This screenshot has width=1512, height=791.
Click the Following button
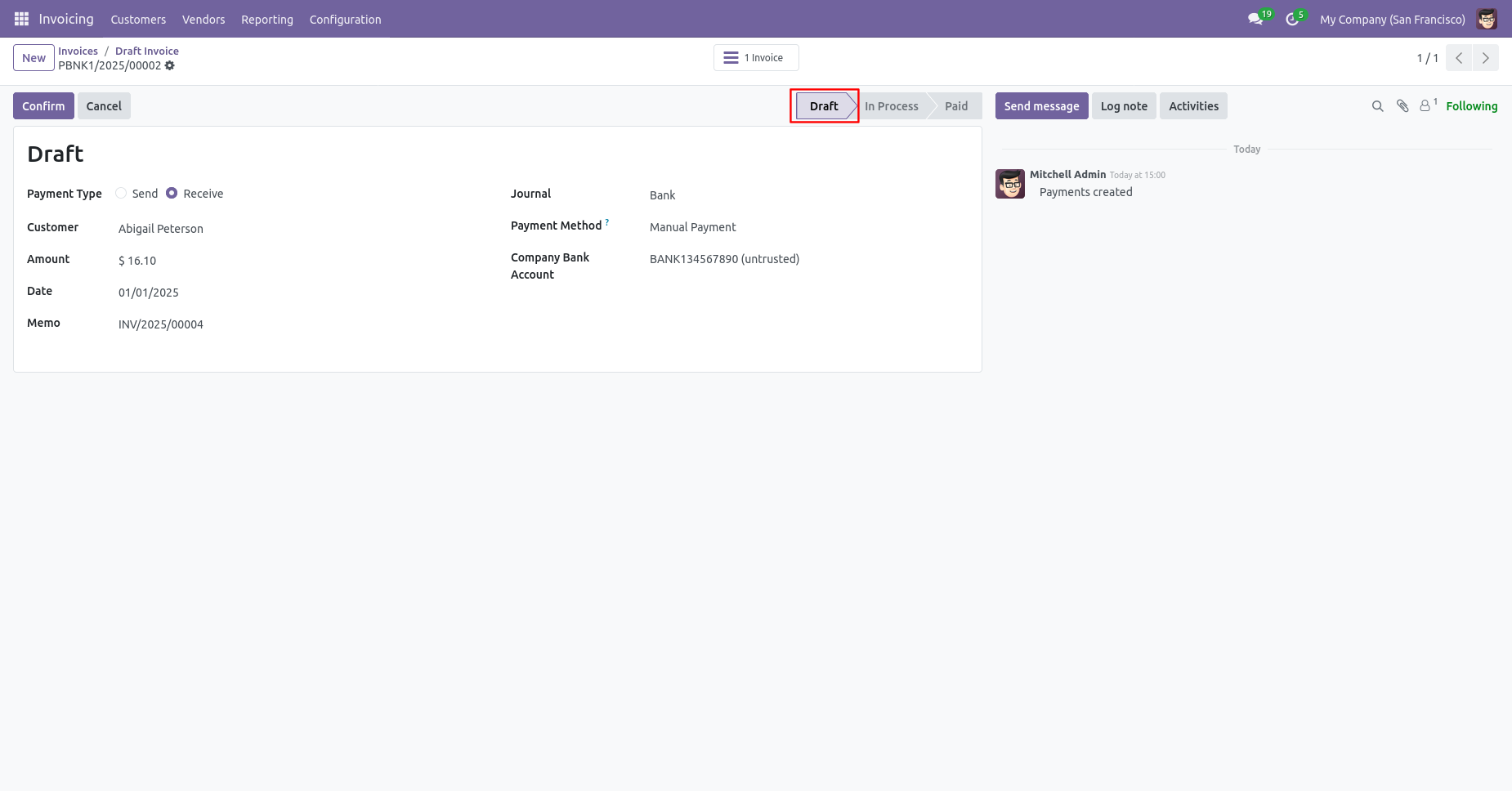tap(1471, 106)
